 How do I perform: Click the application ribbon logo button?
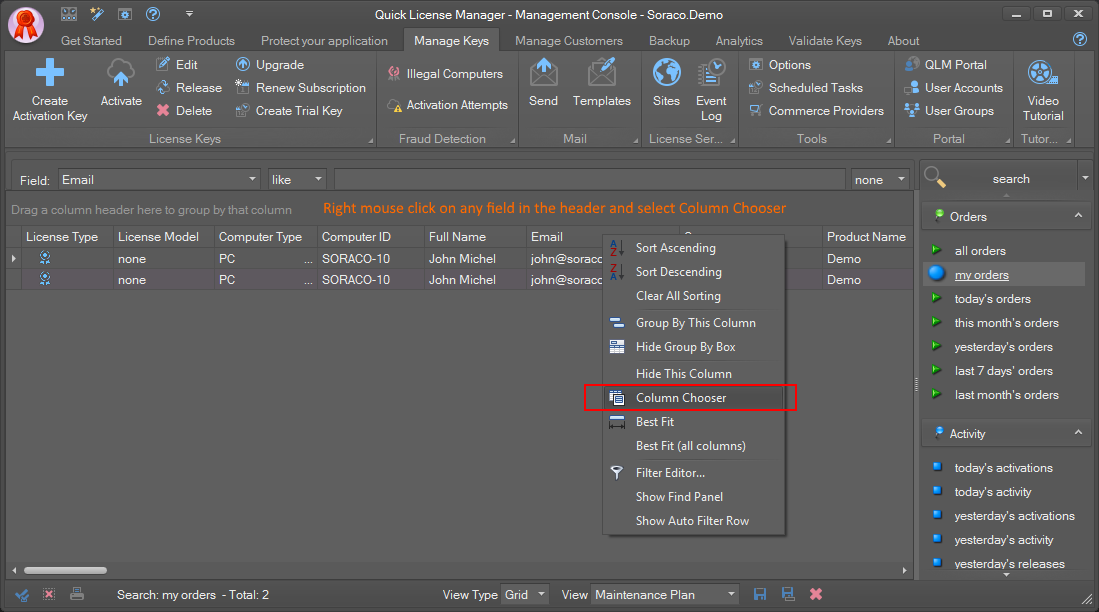click(26, 24)
